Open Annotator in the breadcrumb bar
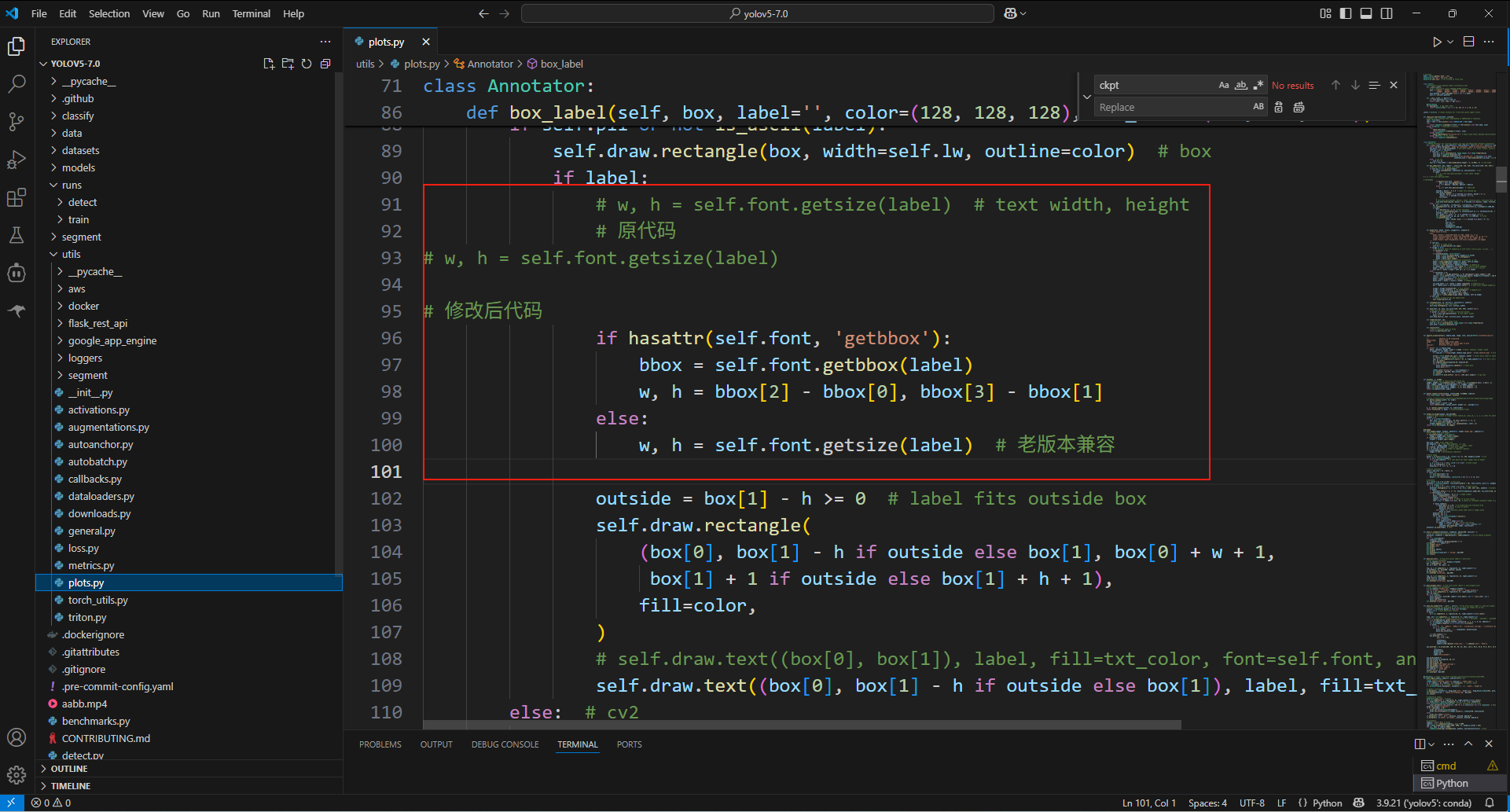 point(490,64)
